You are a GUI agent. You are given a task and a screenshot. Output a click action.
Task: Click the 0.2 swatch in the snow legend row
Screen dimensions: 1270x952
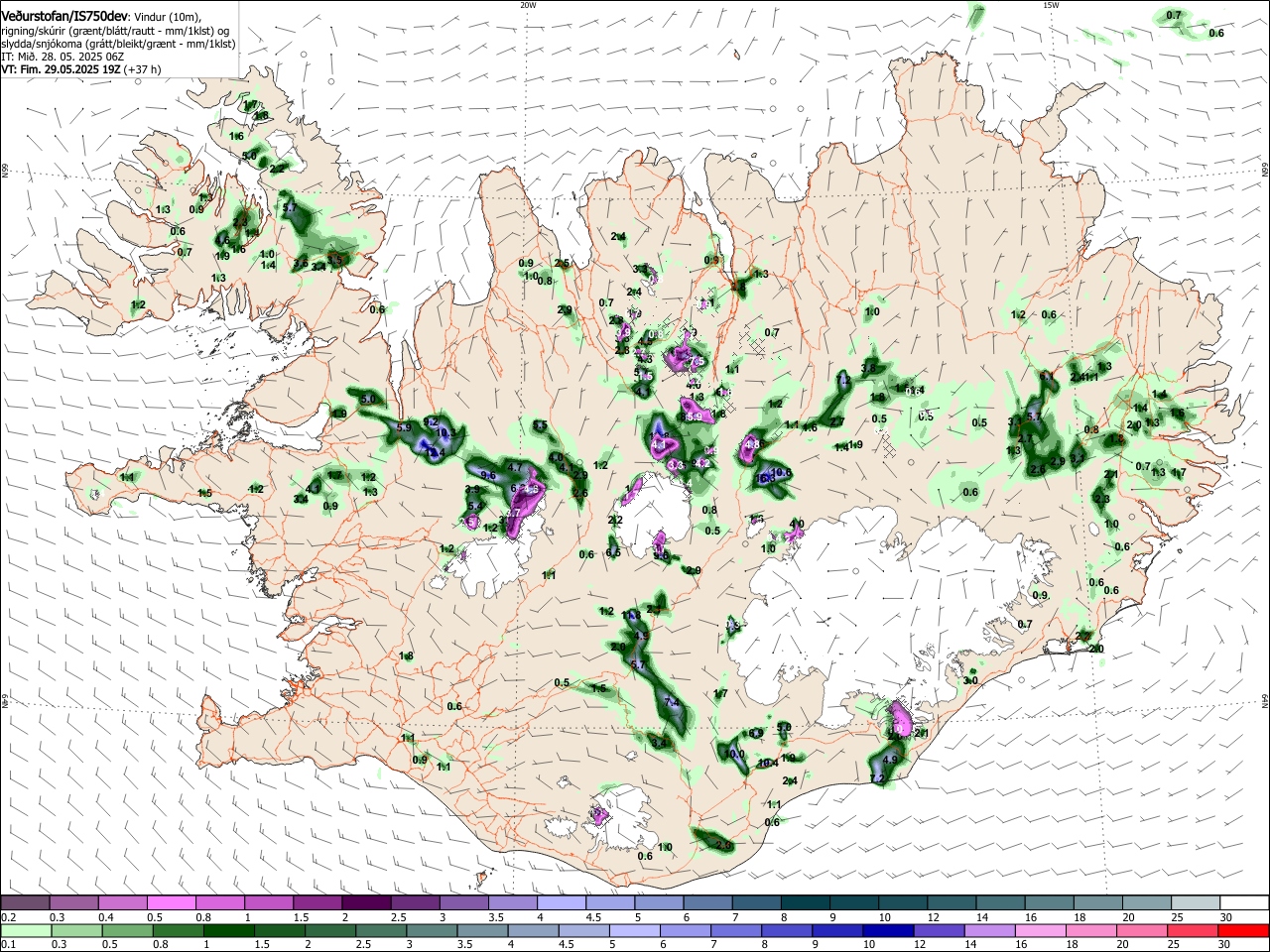click(x=26, y=903)
